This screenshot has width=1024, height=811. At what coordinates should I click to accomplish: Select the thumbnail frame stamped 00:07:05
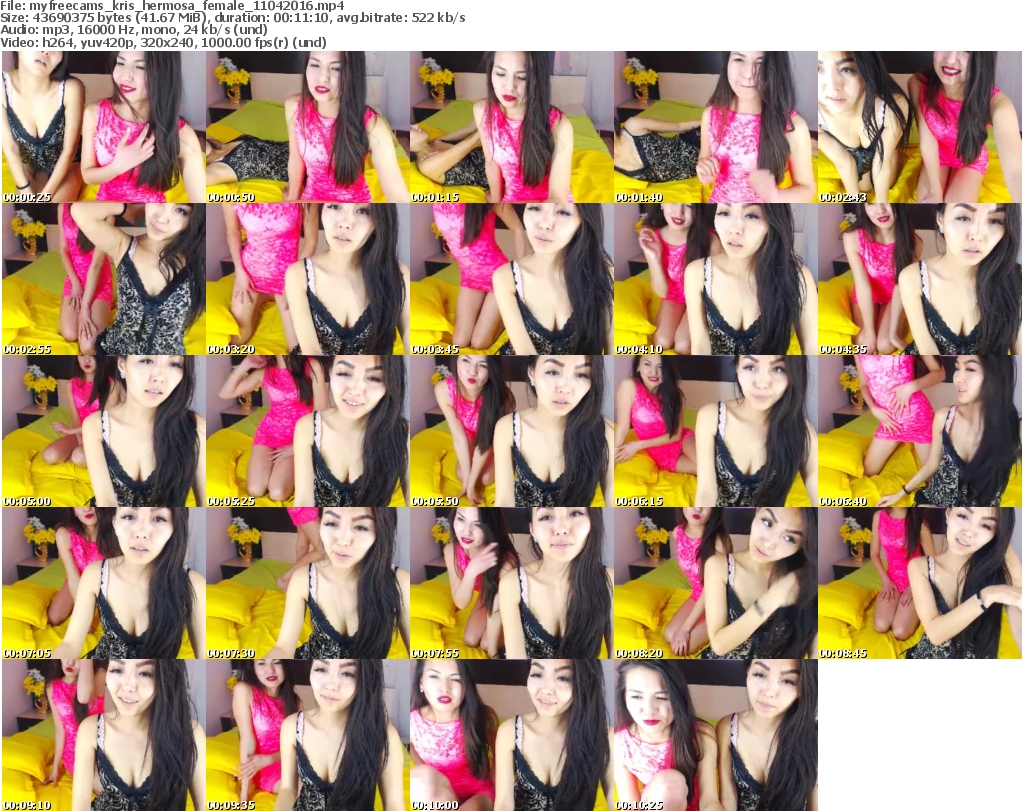(104, 583)
